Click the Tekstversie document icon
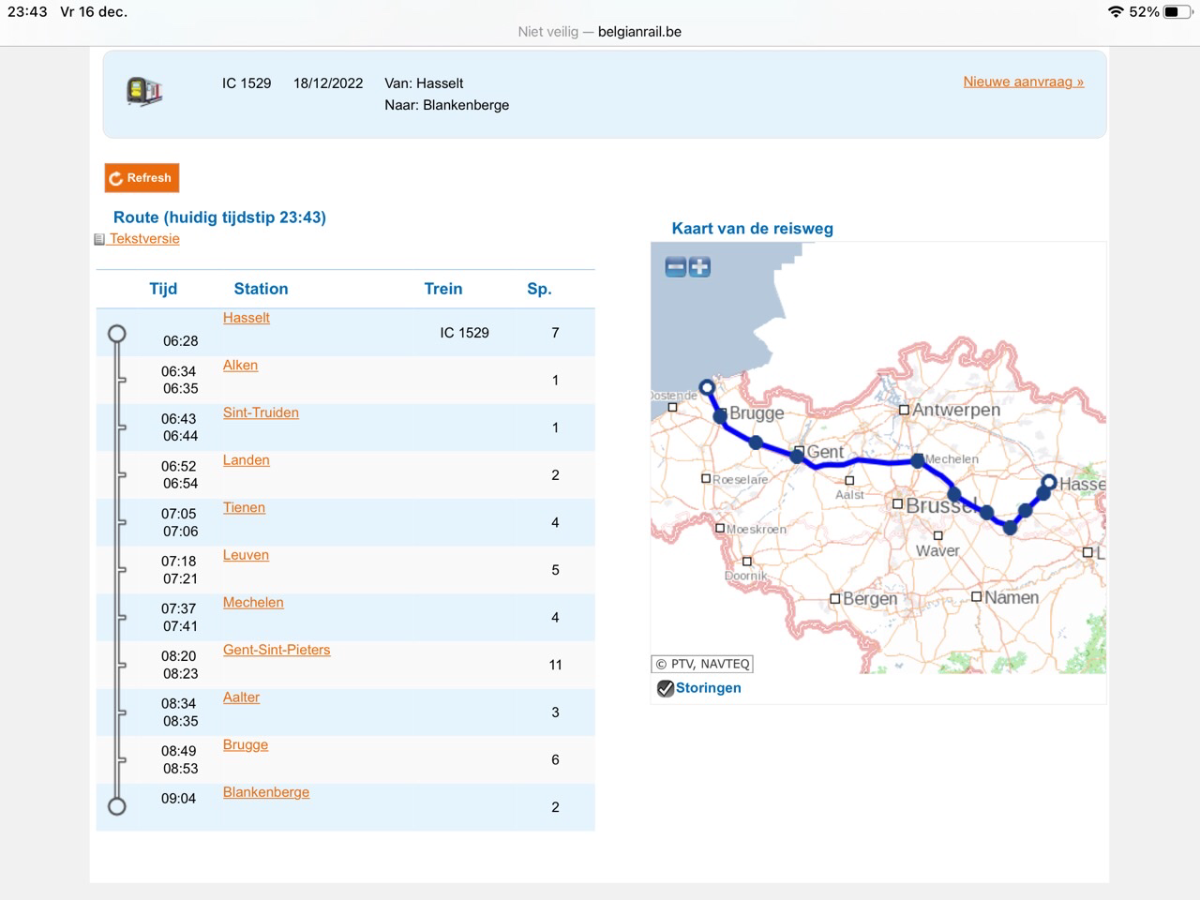 pyautogui.click(x=99, y=240)
